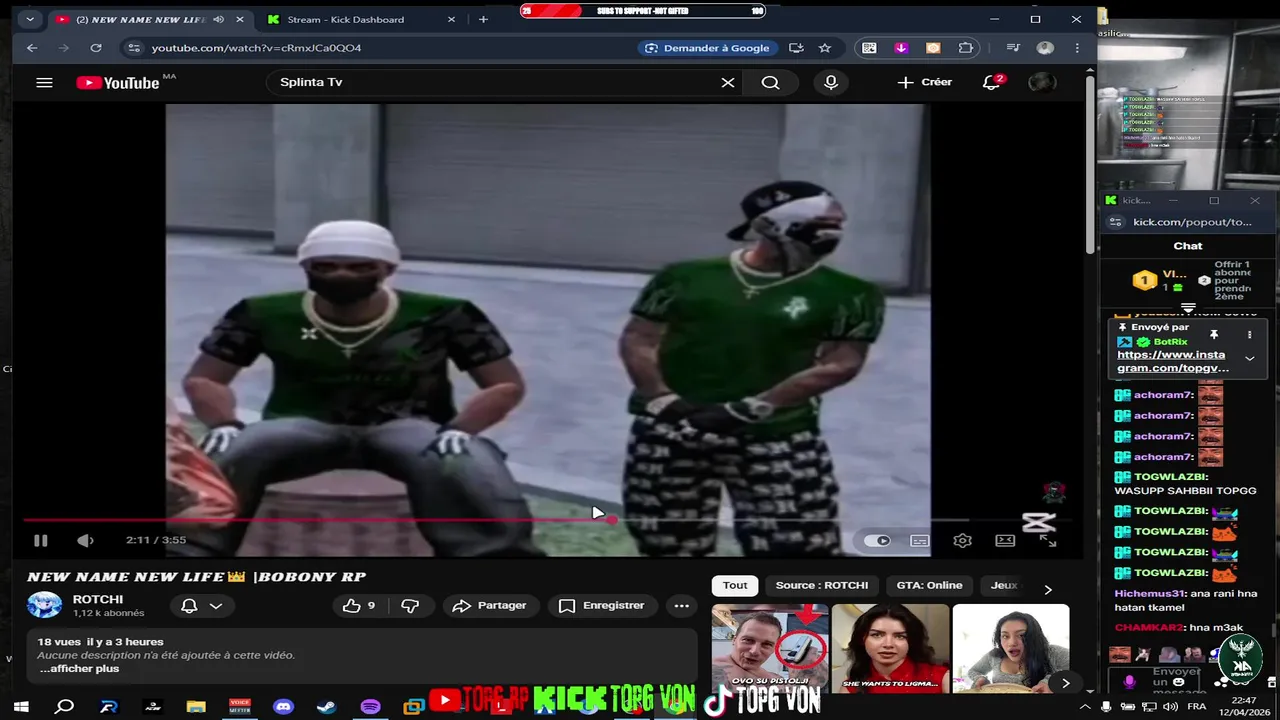The image size is (1280, 720).
Task: Switch to Stream - Kick Dashboard tab
Action: point(359,19)
